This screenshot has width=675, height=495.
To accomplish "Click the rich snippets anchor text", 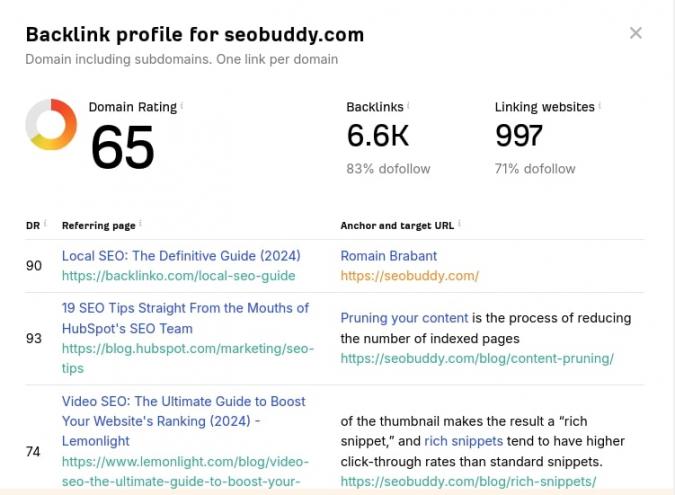I will [464, 441].
